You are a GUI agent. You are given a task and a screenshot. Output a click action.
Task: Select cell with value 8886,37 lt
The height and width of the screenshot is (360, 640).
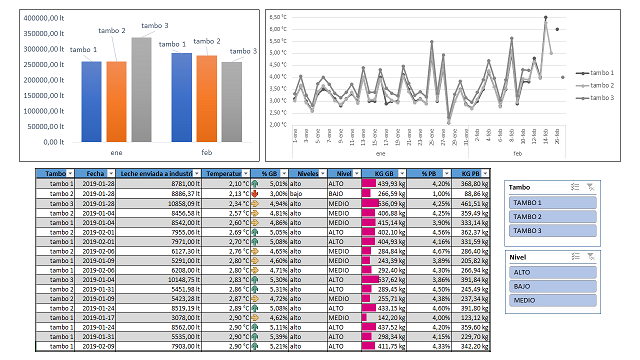[158, 193]
